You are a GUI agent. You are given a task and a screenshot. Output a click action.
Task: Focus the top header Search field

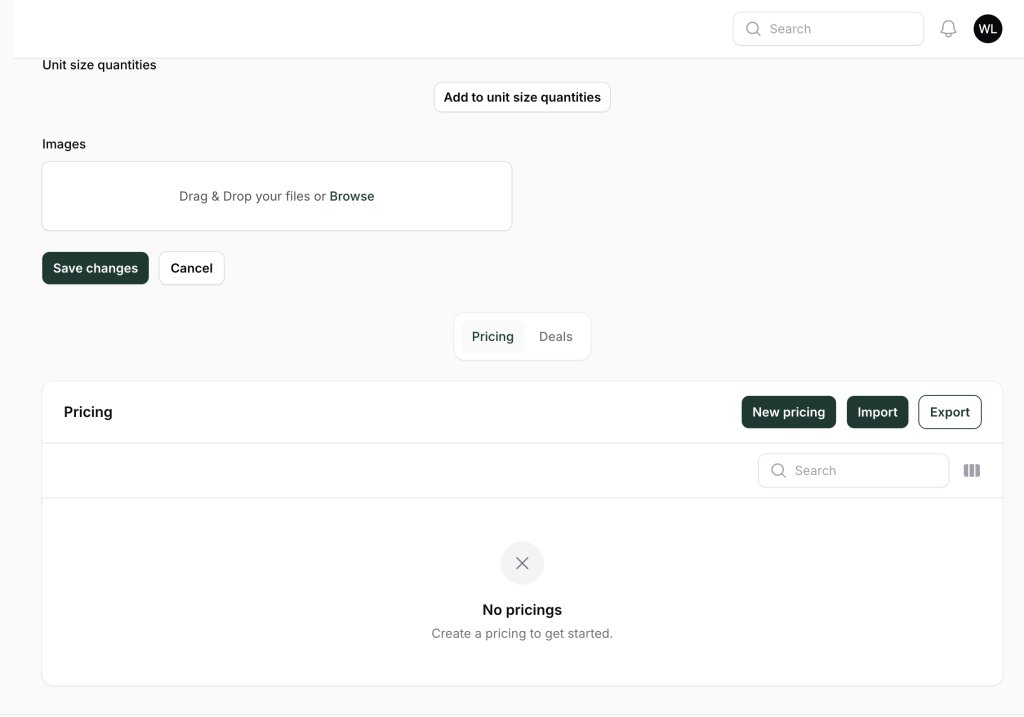(840, 29)
